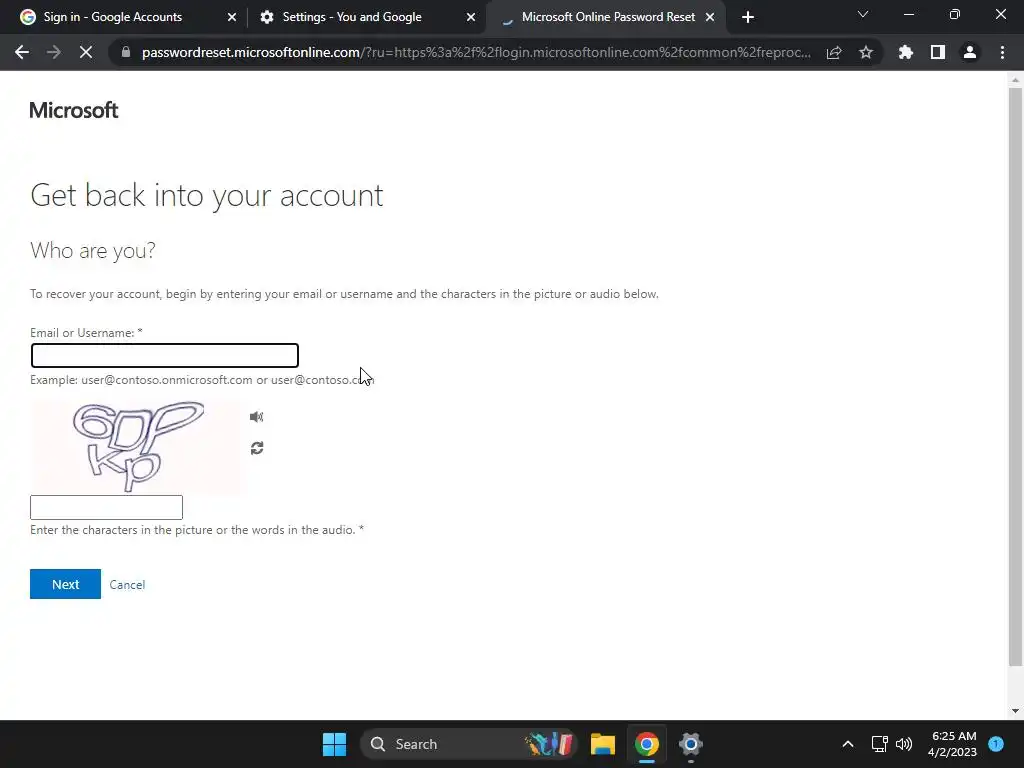Open a new browser tab

pos(748,17)
